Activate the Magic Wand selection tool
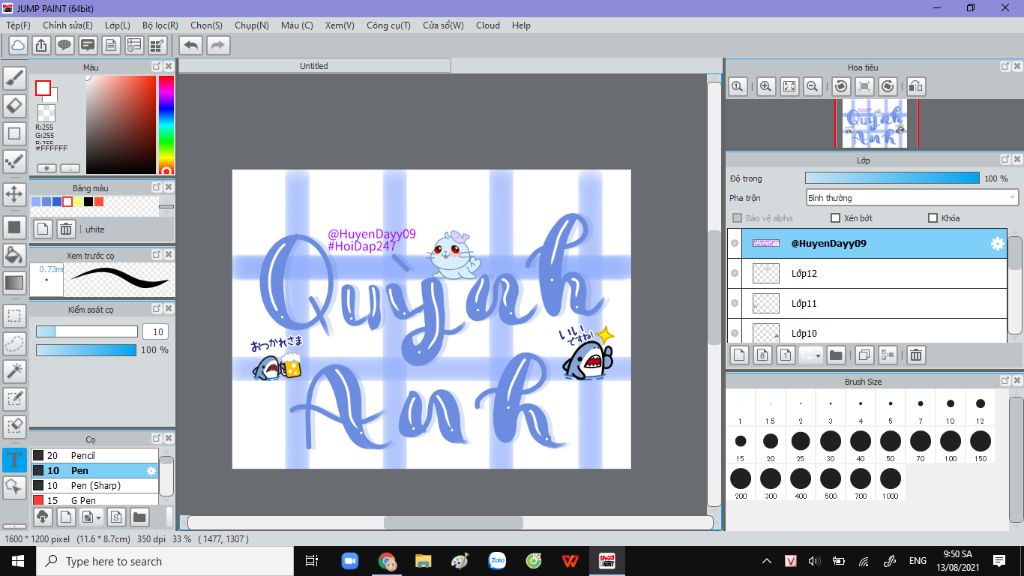The image size is (1024, 576). pos(14,371)
